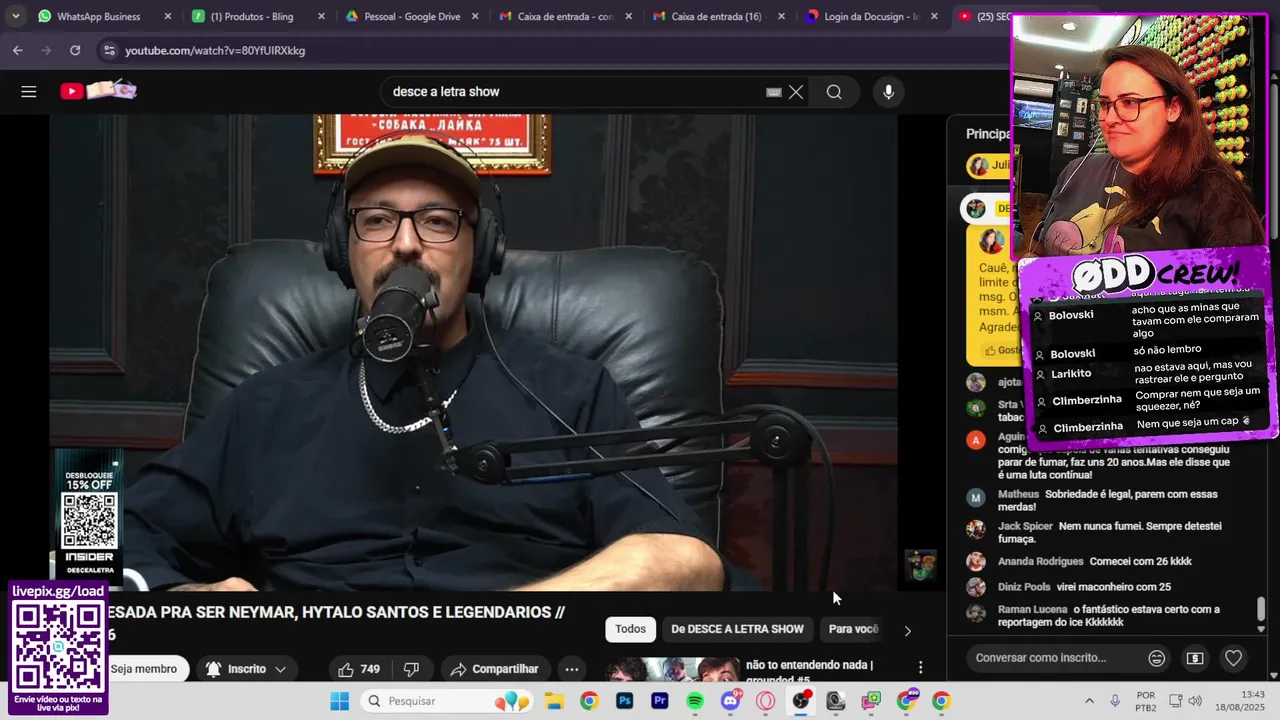The height and width of the screenshot is (720, 1280).
Task: Open more actions ellipsis below video
Action: pyautogui.click(x=572, y=669)
